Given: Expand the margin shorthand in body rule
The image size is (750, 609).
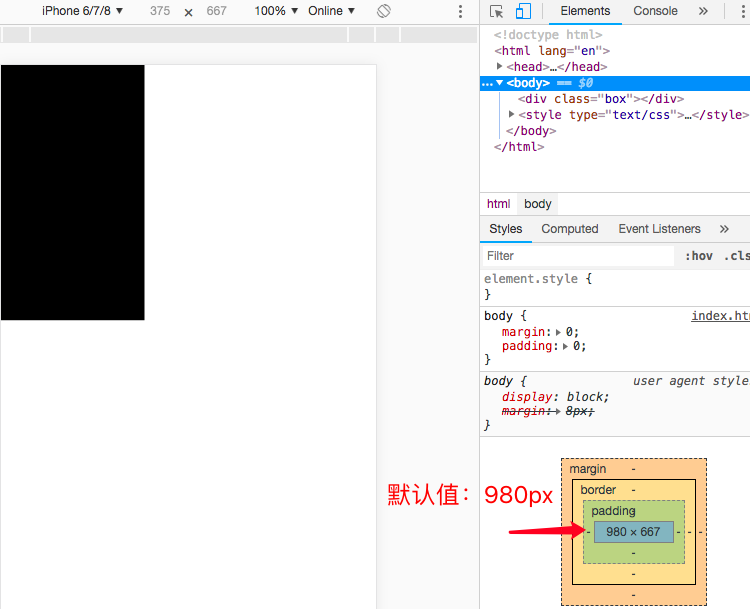Looking at the screenshot, I should (x=558, y=332).
